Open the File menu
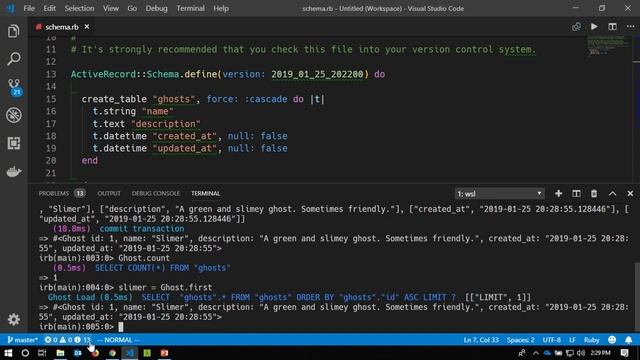This screenshot has height=360, width=640. pos(29,8)
